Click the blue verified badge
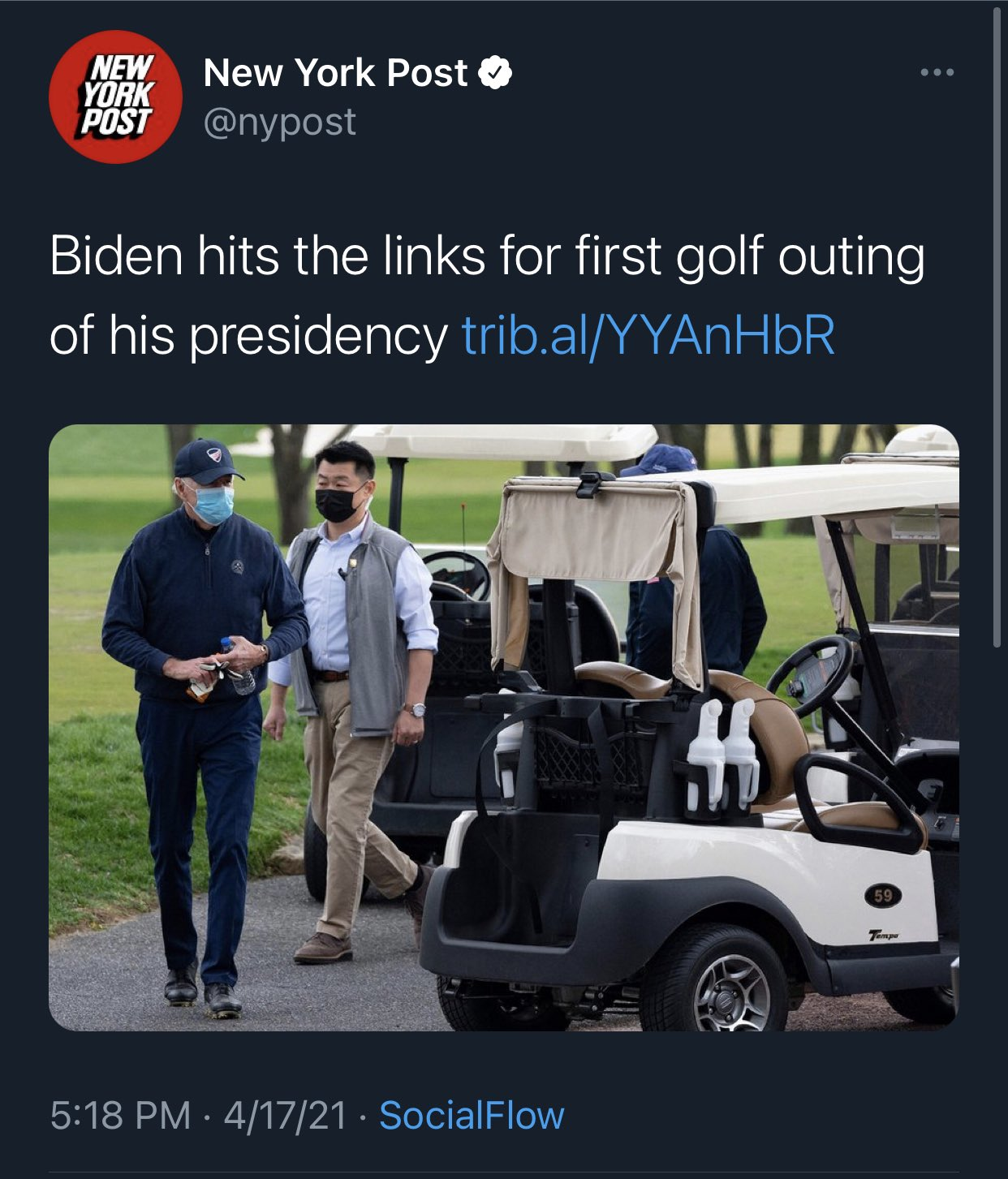Viewport: 1008px width, 1179px height. coord(495,73)
